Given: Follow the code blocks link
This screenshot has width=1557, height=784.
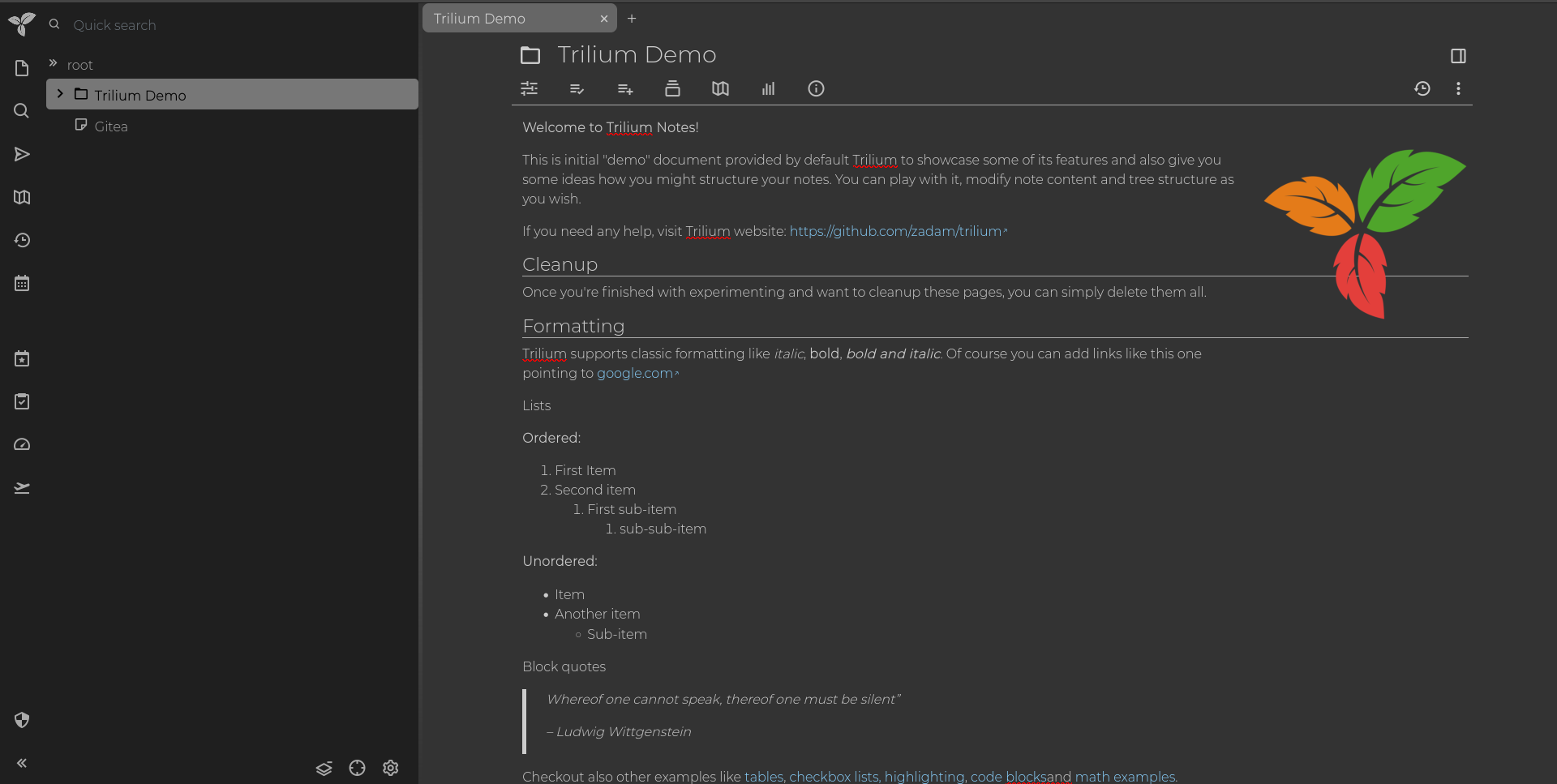Looking at the screenshot, I should click(1008, 777).
